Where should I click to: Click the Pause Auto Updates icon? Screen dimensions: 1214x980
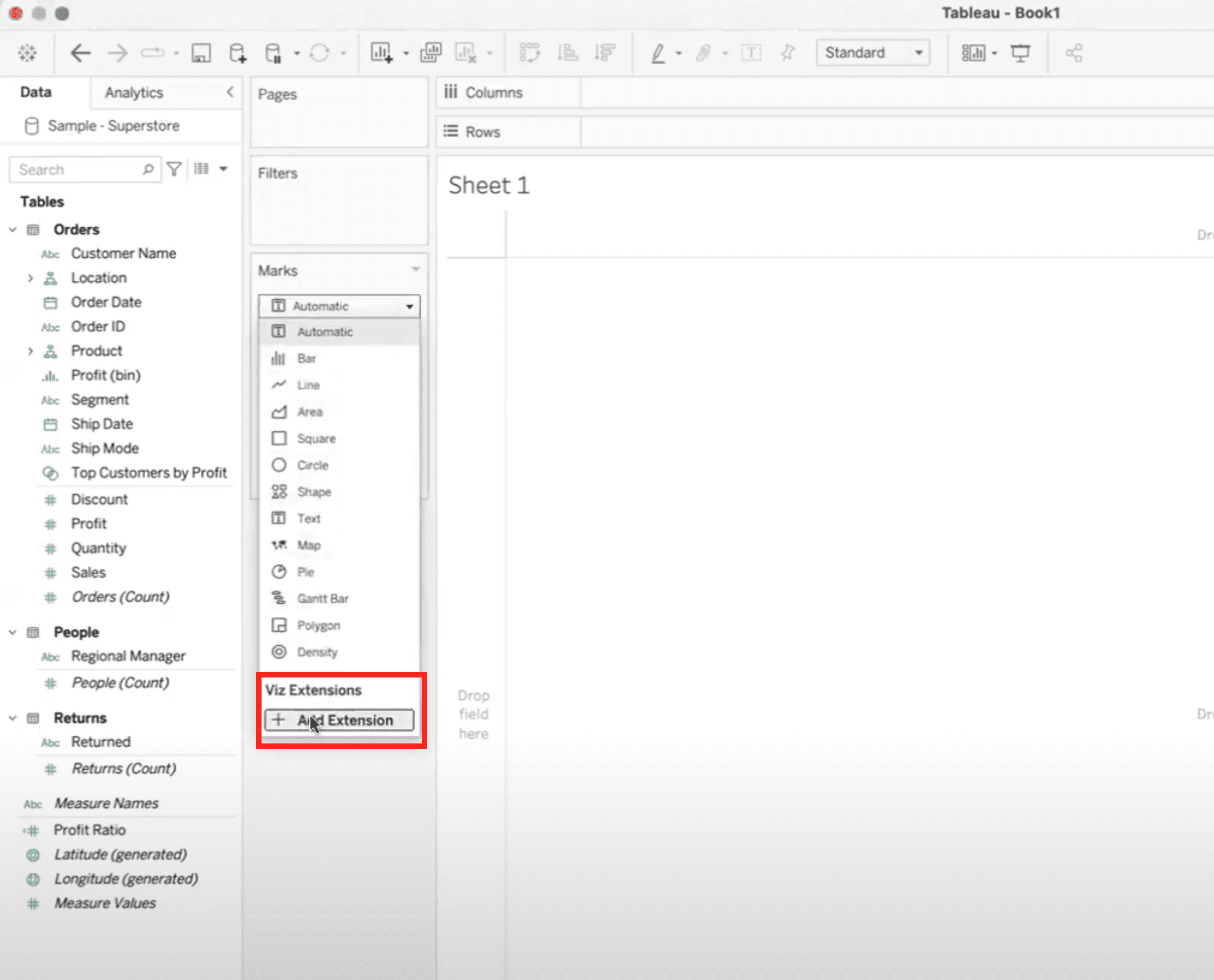point(274,53)
